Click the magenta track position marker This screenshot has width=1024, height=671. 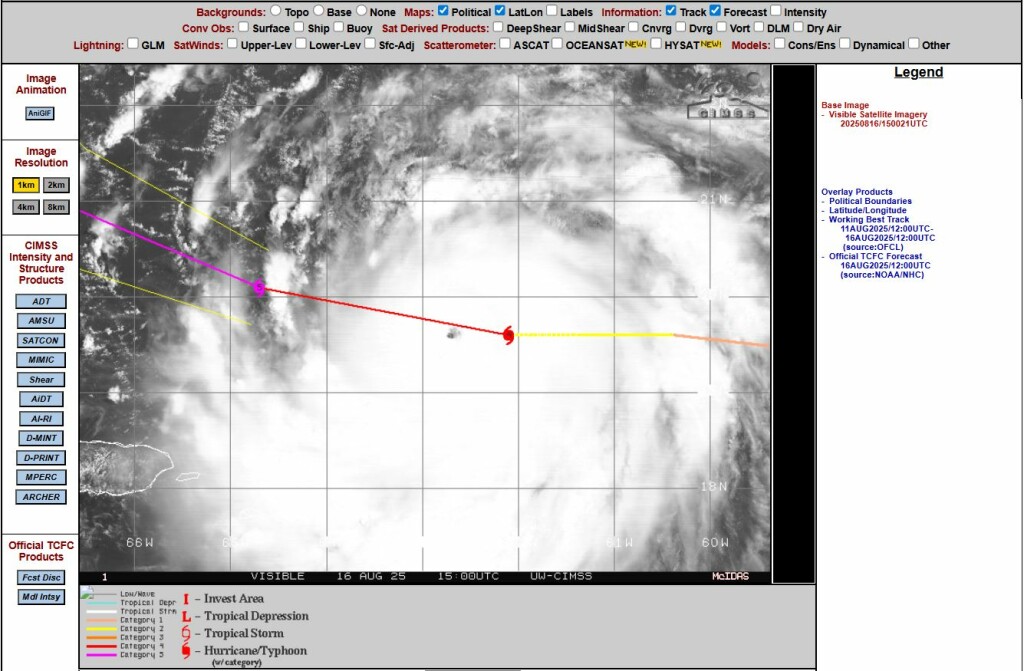tap(259, 288)
